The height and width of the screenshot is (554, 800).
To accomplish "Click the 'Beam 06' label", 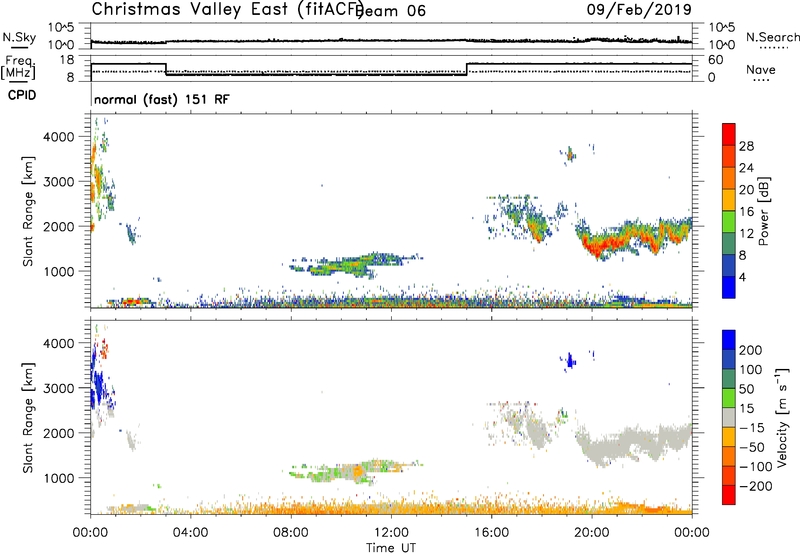I will pos(392,11).
